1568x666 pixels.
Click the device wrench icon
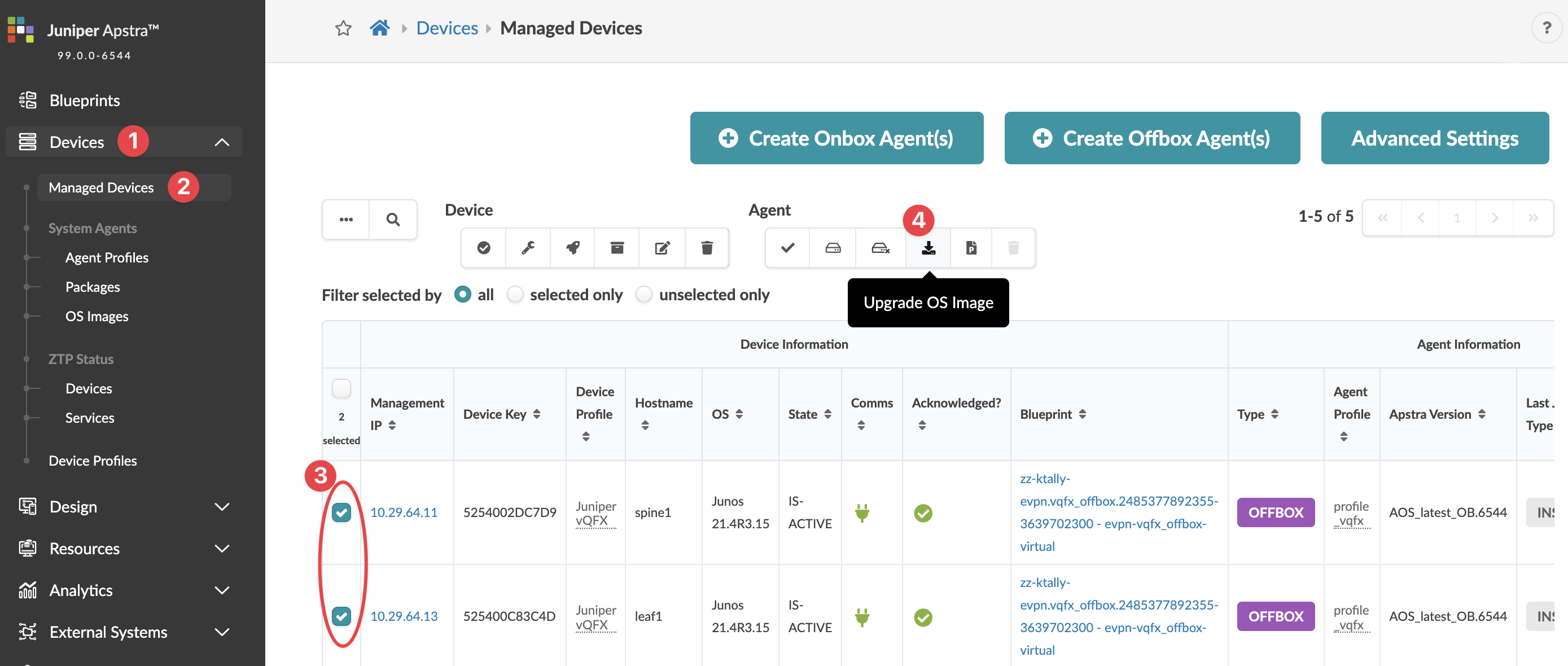528,248
